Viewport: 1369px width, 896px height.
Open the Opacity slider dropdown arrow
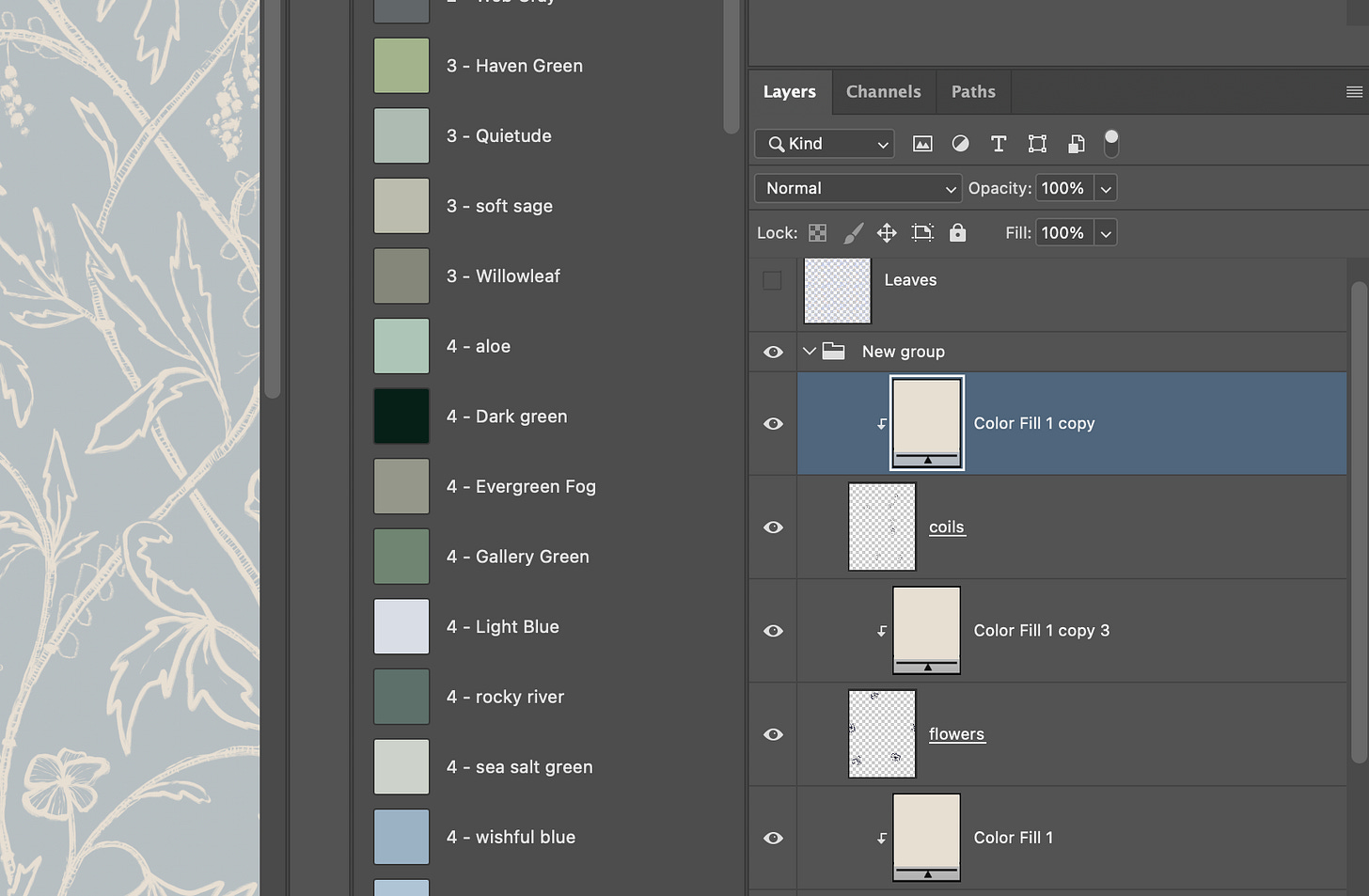1106,188
